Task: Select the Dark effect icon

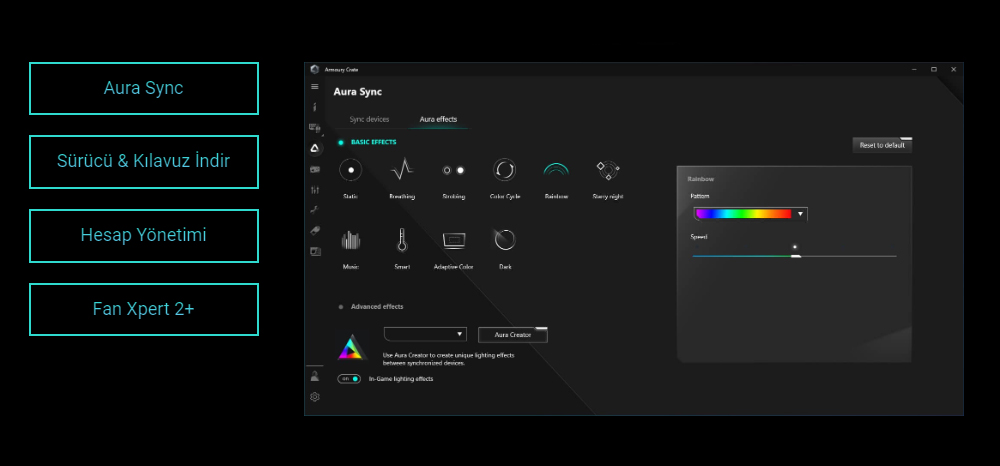Action: (x=505, y=240)
